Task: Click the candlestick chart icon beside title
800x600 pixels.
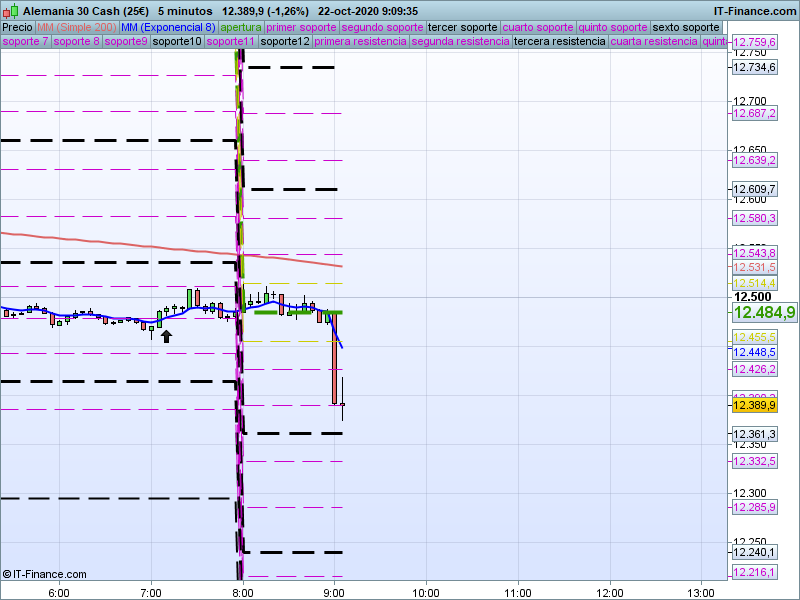Action: pyautogui.click(x=10, y=11)
